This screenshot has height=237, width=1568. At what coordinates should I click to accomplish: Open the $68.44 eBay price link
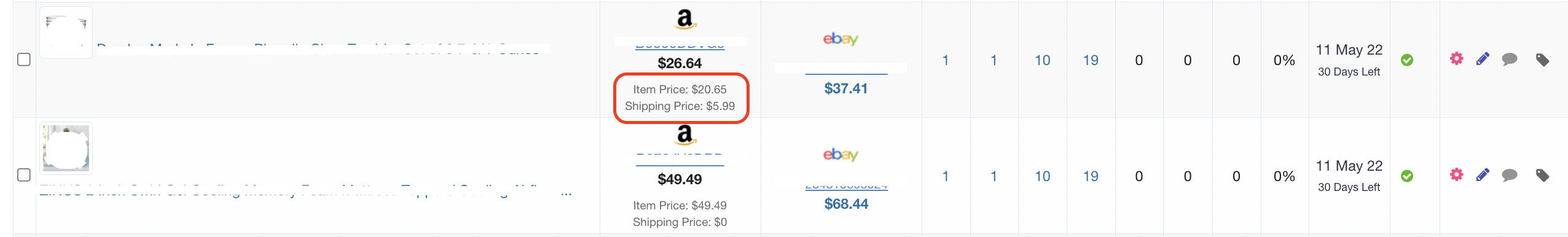pyautogui.click(x=846, y=204)
